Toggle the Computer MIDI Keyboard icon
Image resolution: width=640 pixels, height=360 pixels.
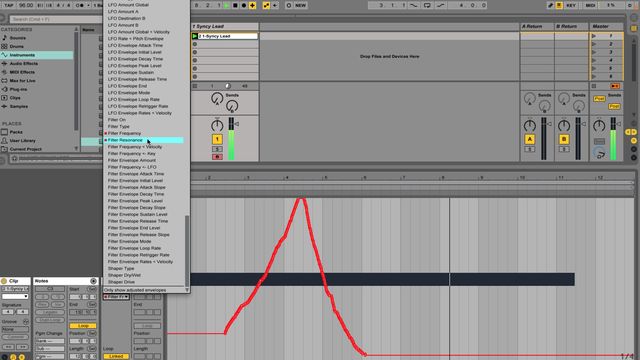pos(559,5)
